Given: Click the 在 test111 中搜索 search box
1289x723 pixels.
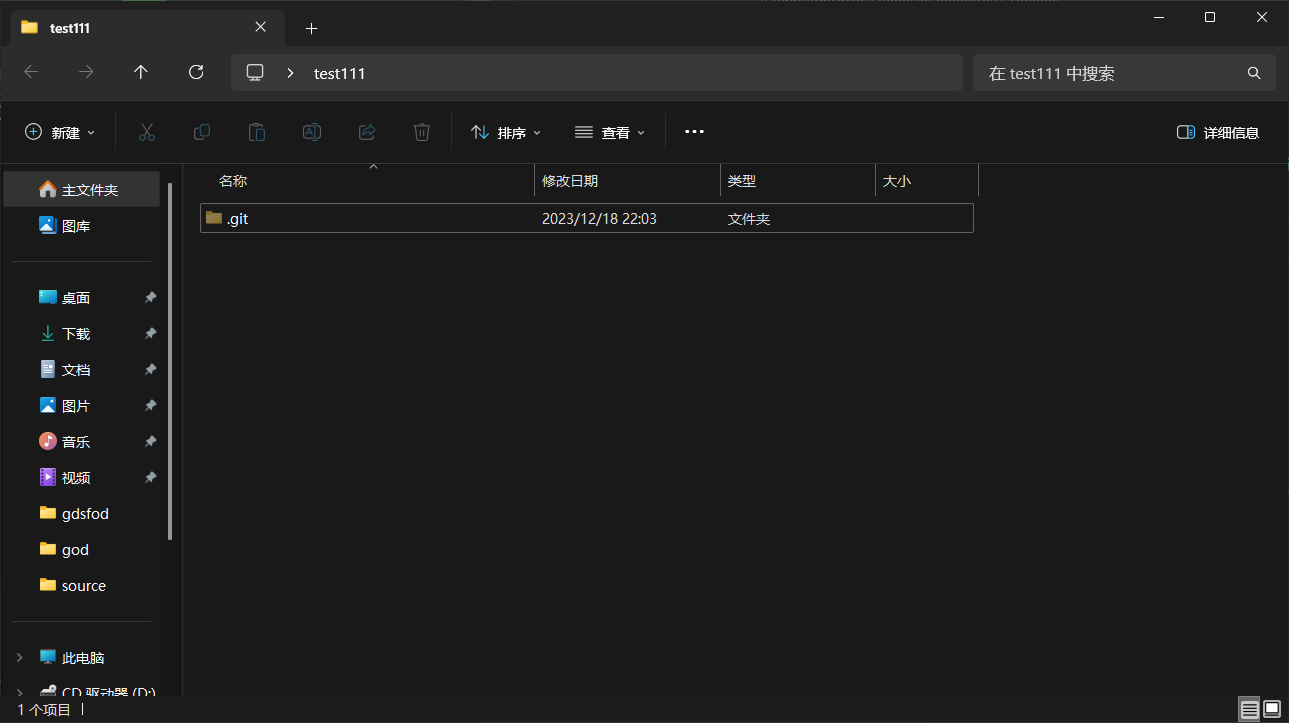Looking at the screenshot, I should 1110,73.
